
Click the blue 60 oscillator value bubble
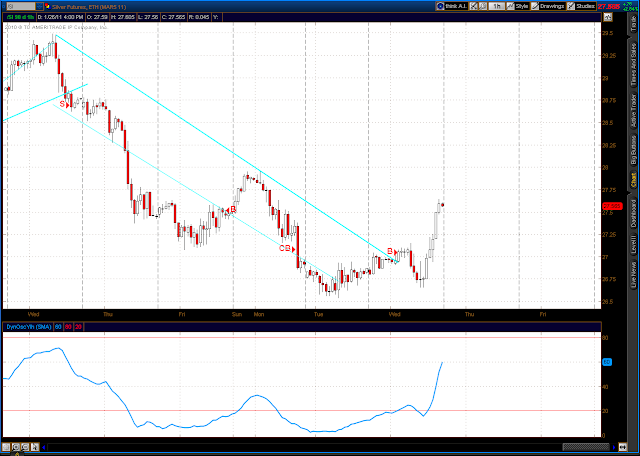pyautogui.click(x=607, y=362)
